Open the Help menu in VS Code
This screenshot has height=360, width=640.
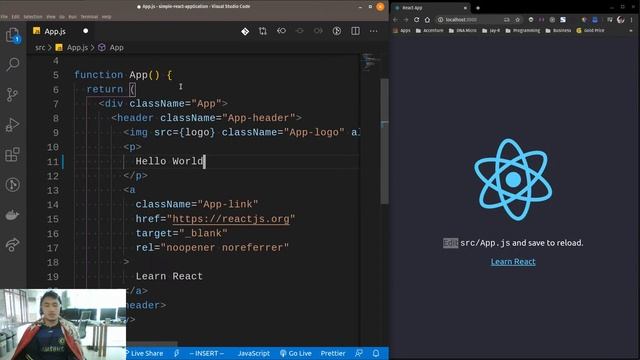click(106, 17)
